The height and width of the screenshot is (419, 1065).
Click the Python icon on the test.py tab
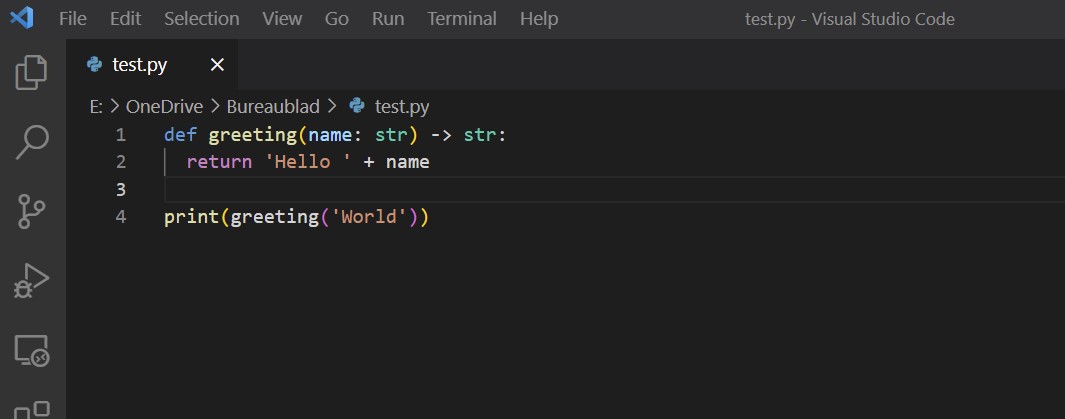[x=95, y=65]
